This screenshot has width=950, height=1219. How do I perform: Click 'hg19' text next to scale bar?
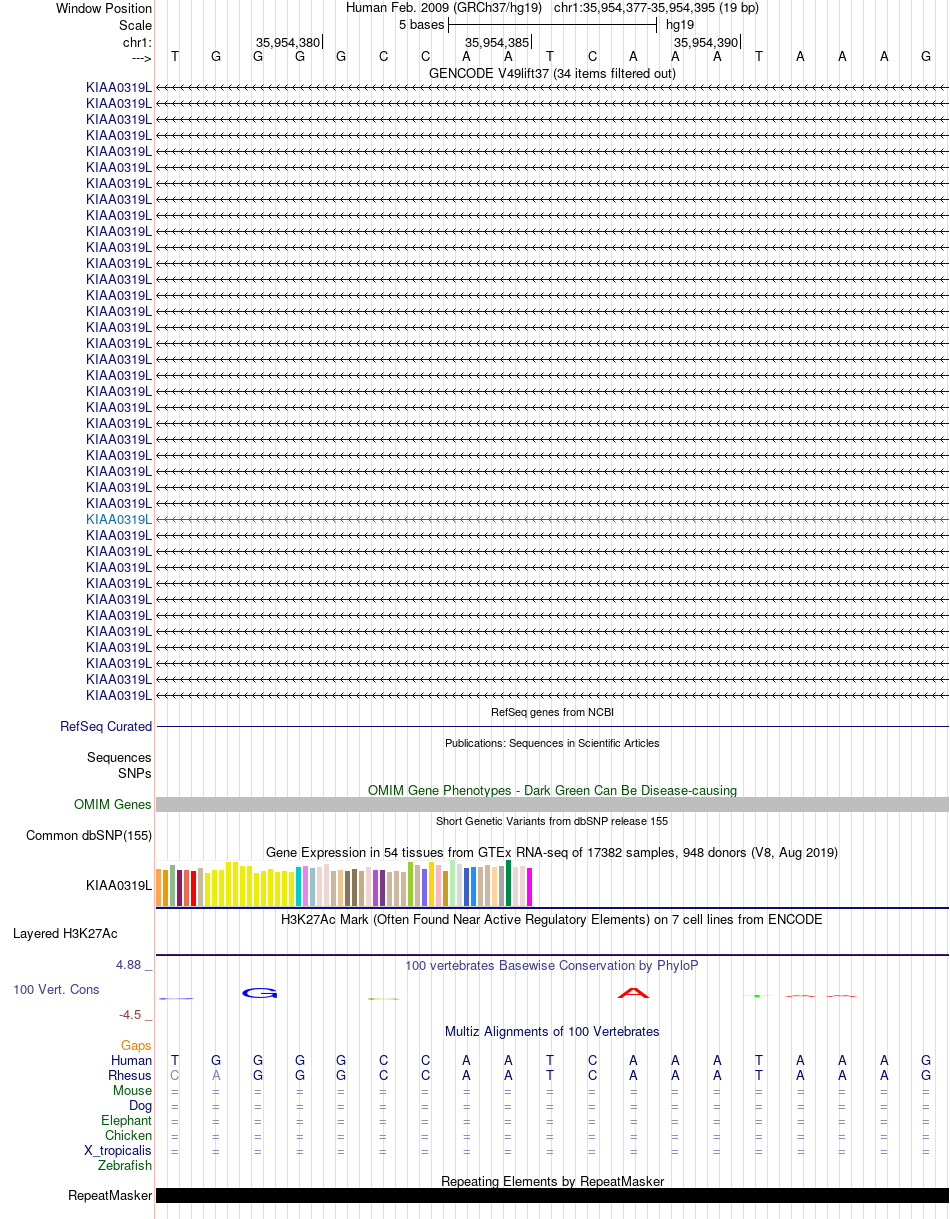click(680, 25)
